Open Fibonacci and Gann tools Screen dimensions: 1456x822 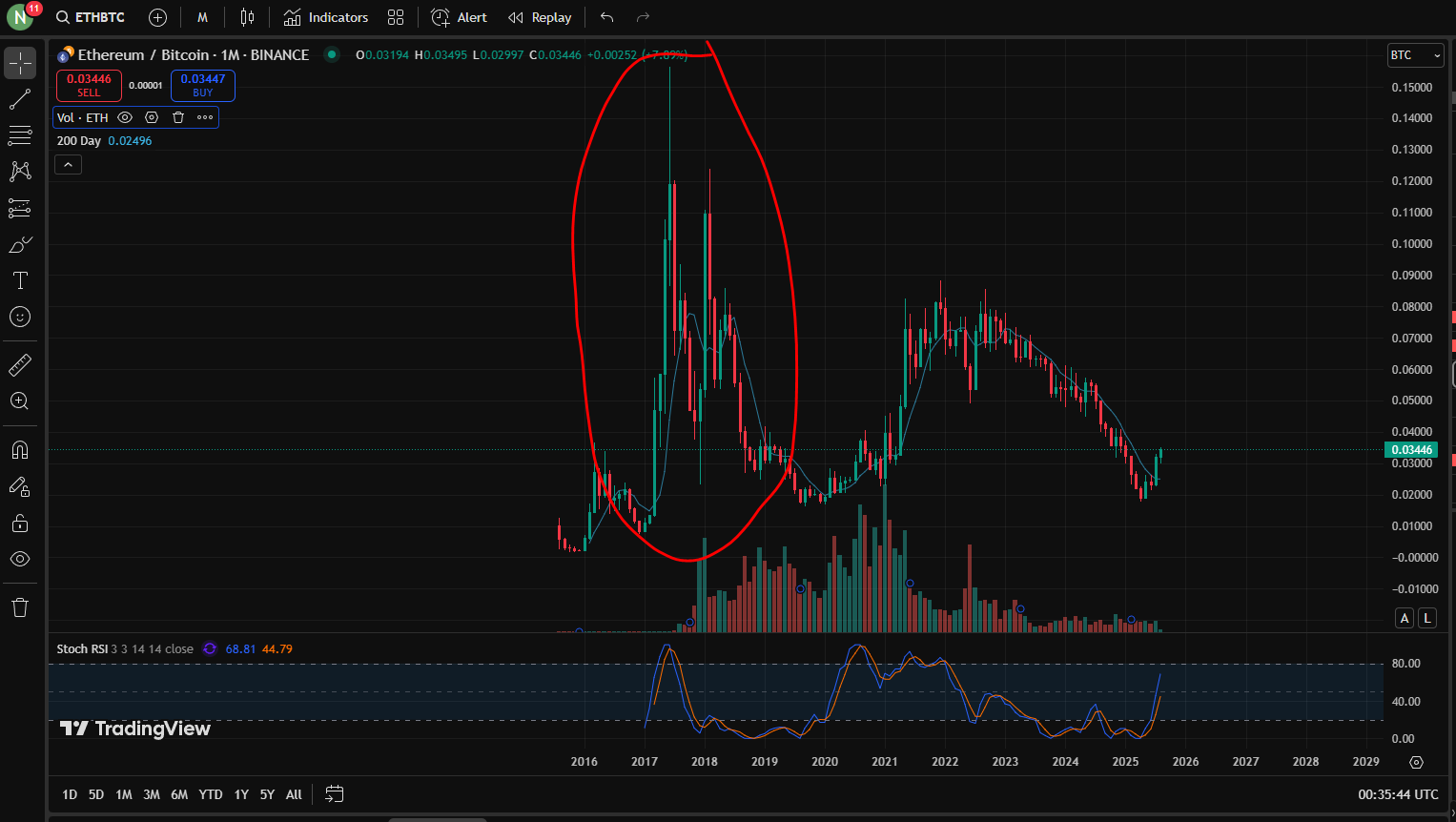[x=20, y=135]
